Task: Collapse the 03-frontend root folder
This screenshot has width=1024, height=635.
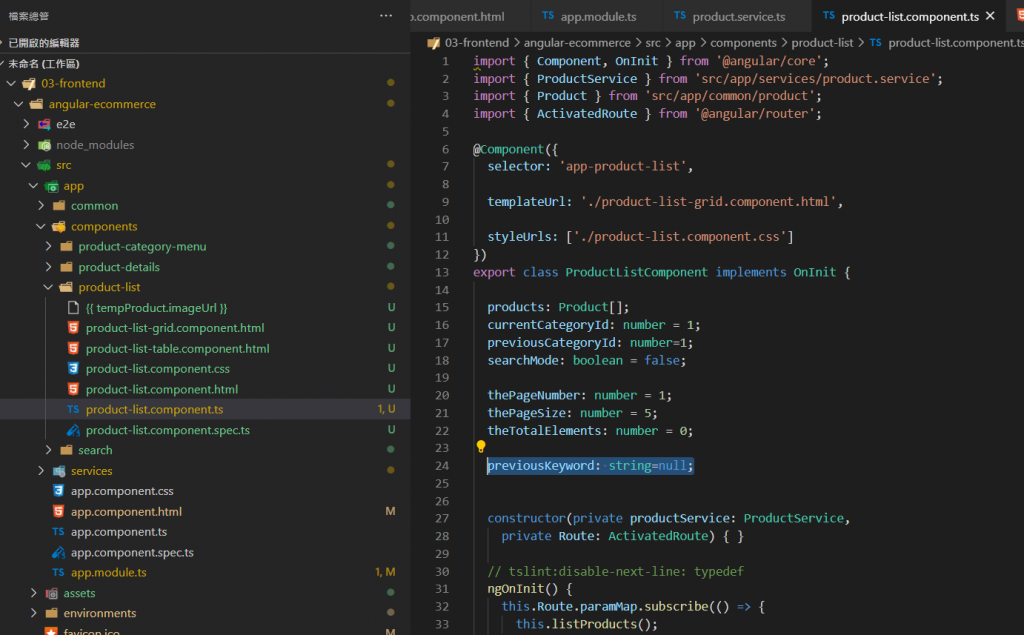Action: [11, 84]
